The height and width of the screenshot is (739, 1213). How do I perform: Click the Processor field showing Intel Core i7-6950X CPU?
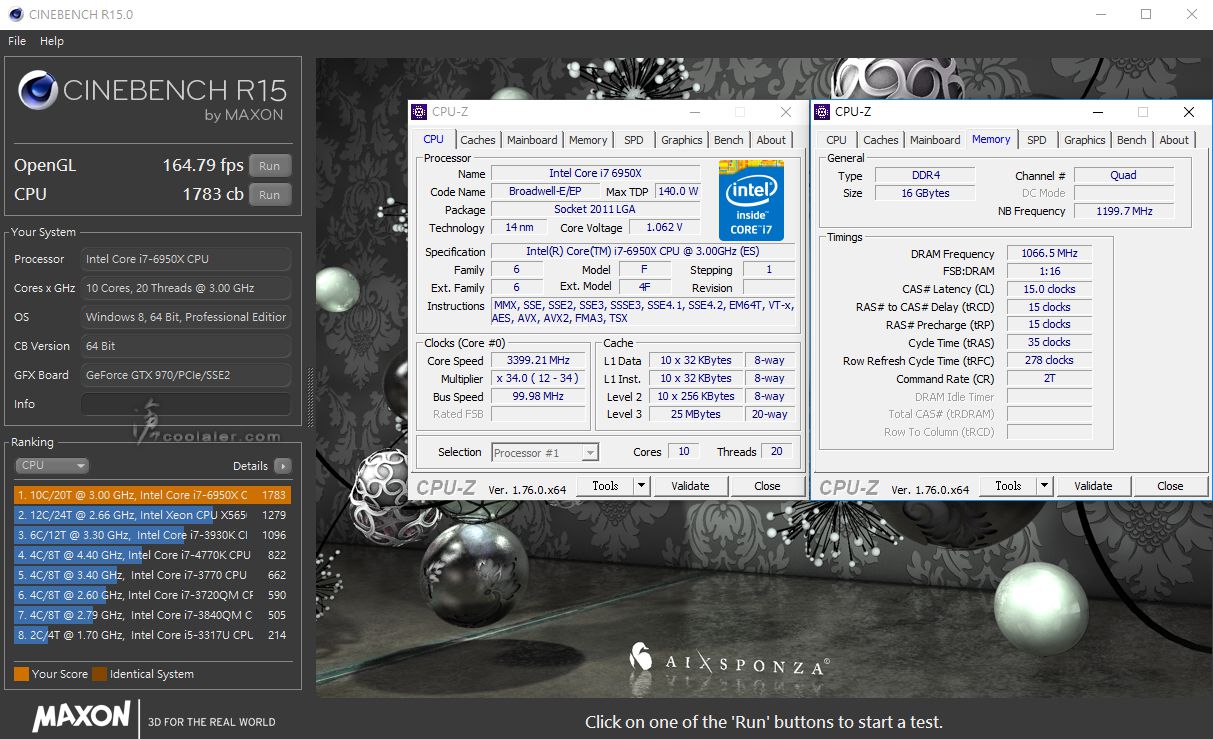pos(186,259)
